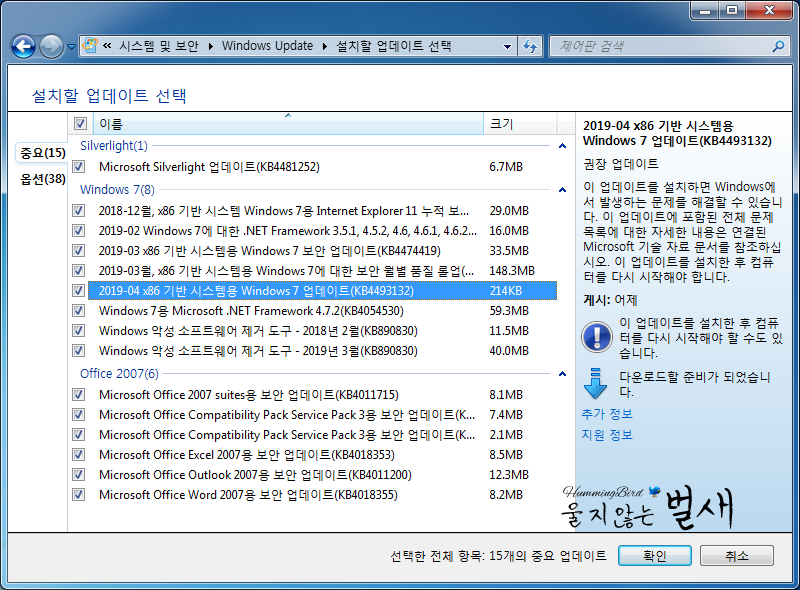
Task: Uncheck the highlighted KB4493132 update checkbox
Action: 79,290
